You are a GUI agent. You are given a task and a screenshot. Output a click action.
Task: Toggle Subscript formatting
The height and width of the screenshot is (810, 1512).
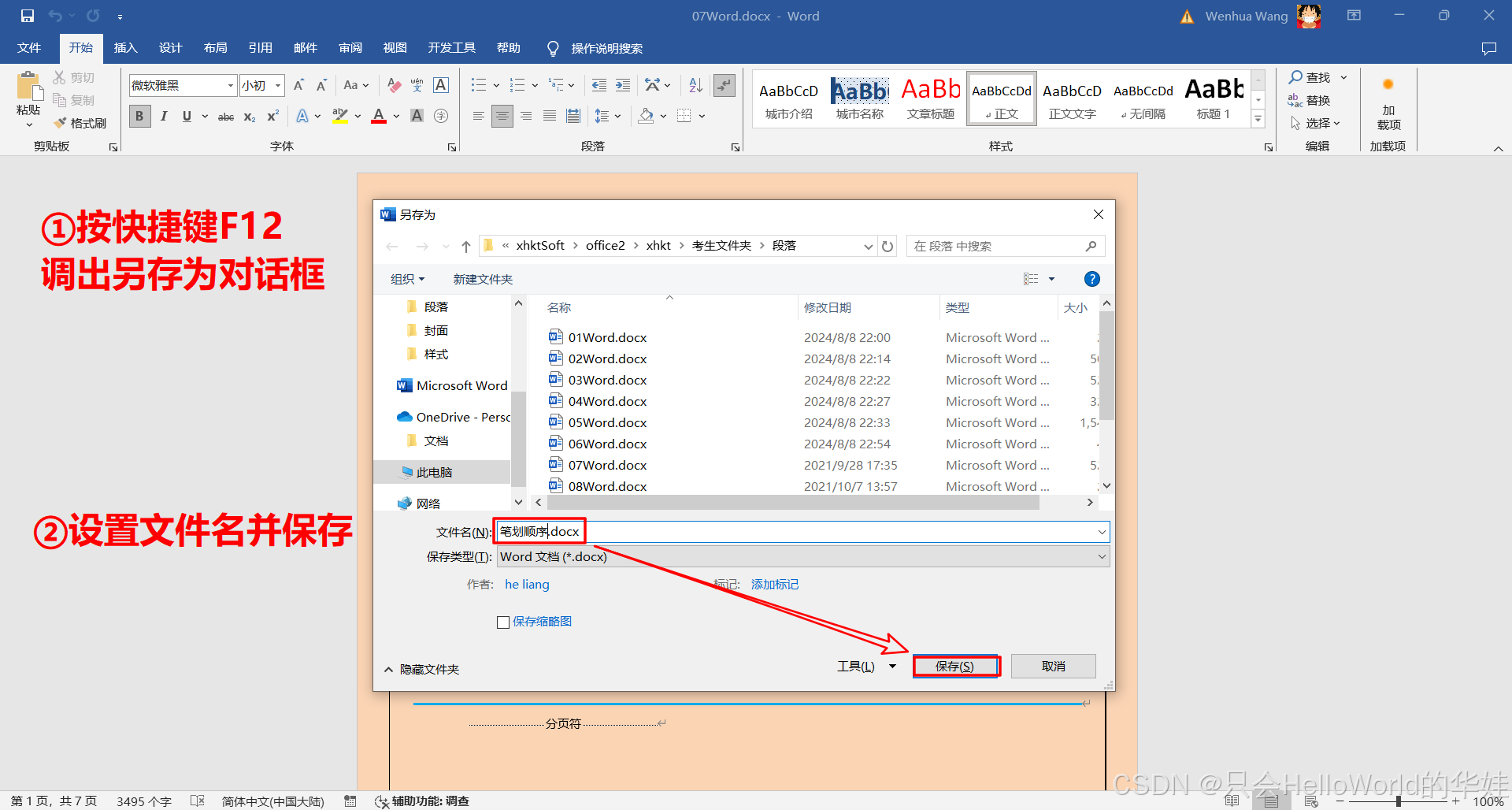click(249, 117)
